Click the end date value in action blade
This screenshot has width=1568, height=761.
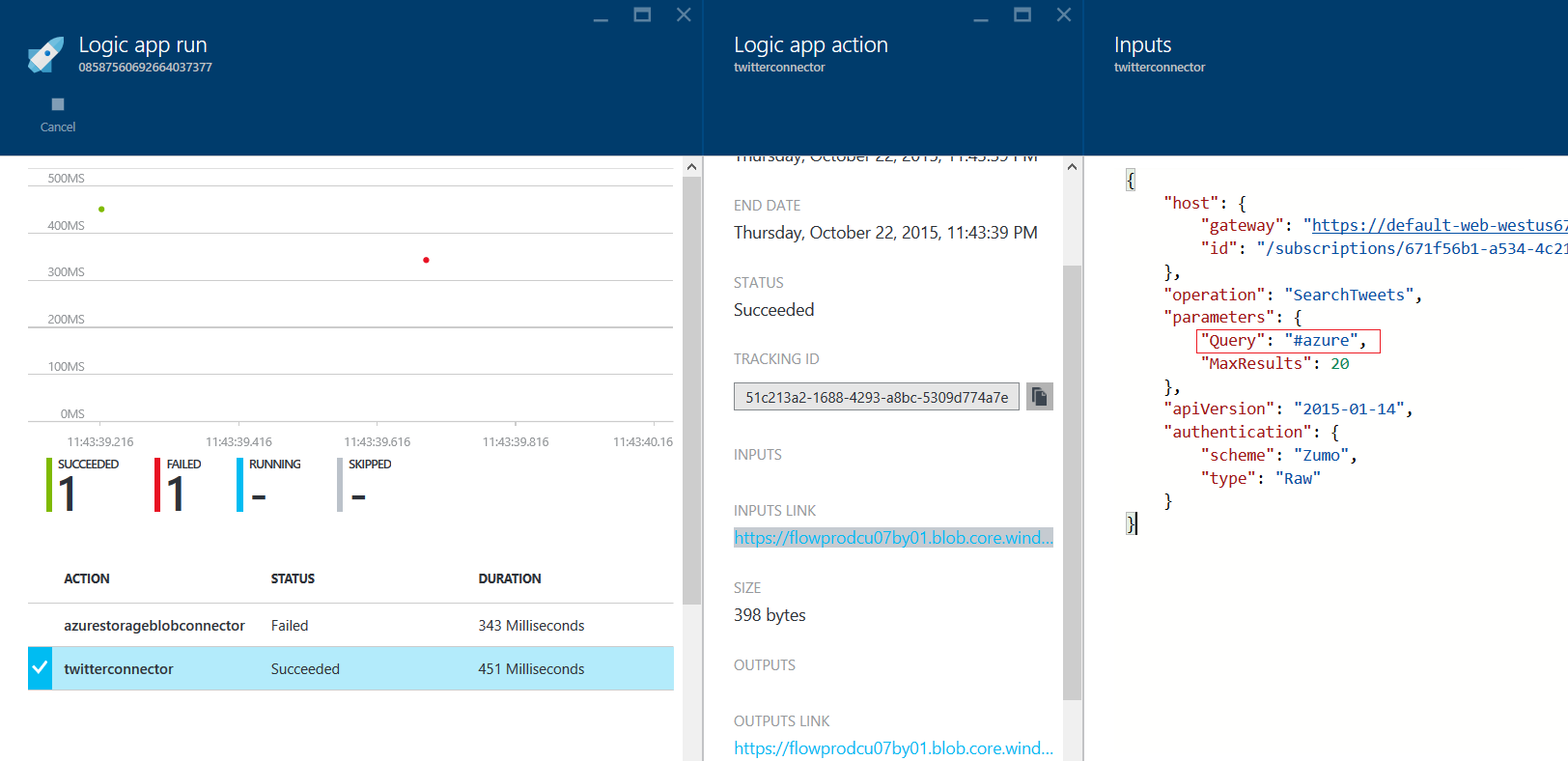tap(885, 233)
